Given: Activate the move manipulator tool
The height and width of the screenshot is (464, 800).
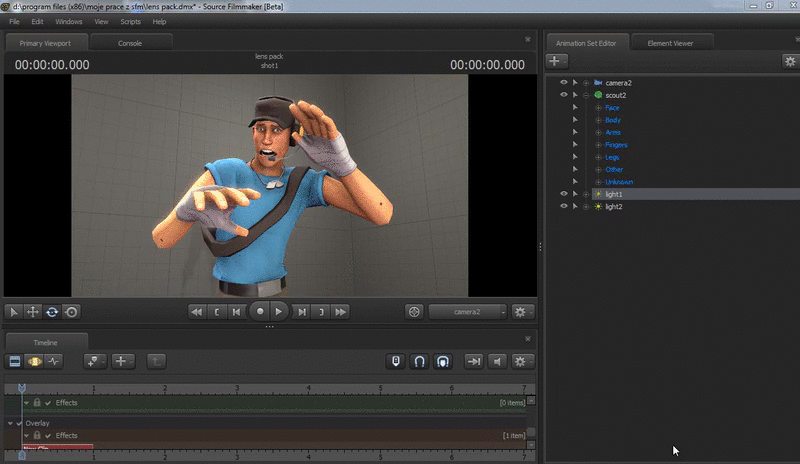Looking at the screenshot, I should tap(33, 312).
